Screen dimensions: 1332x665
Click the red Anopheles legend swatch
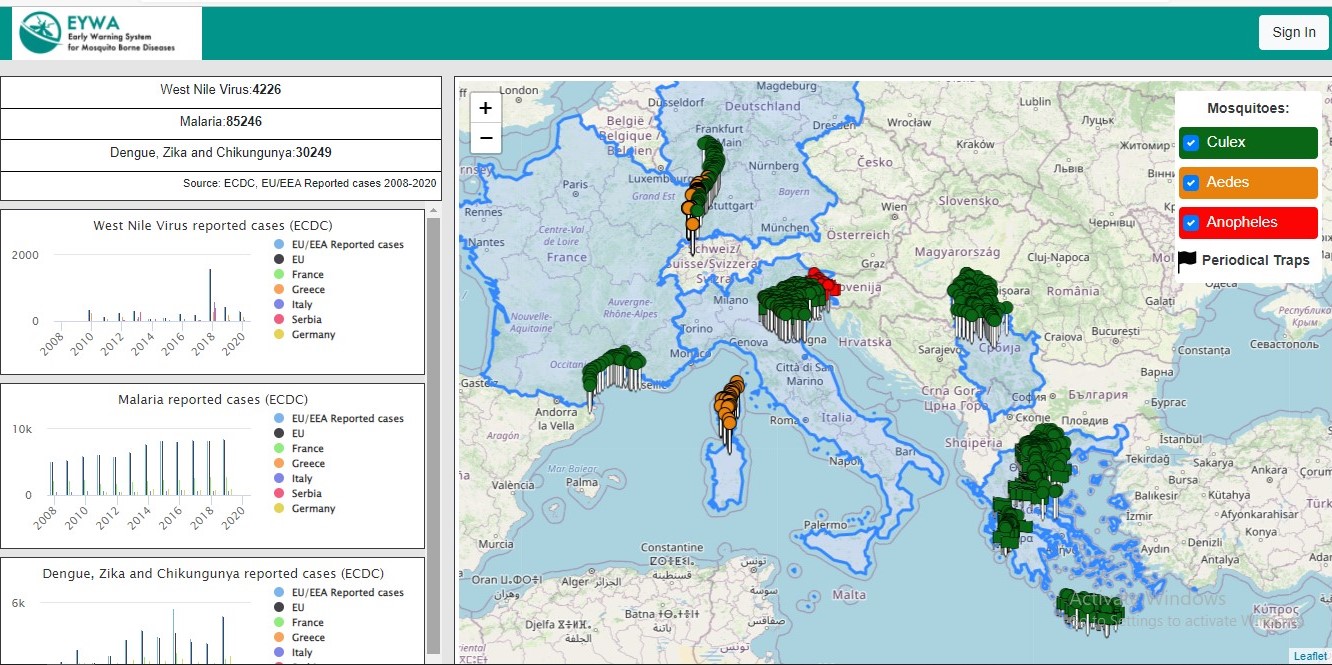click(1248, 222)
